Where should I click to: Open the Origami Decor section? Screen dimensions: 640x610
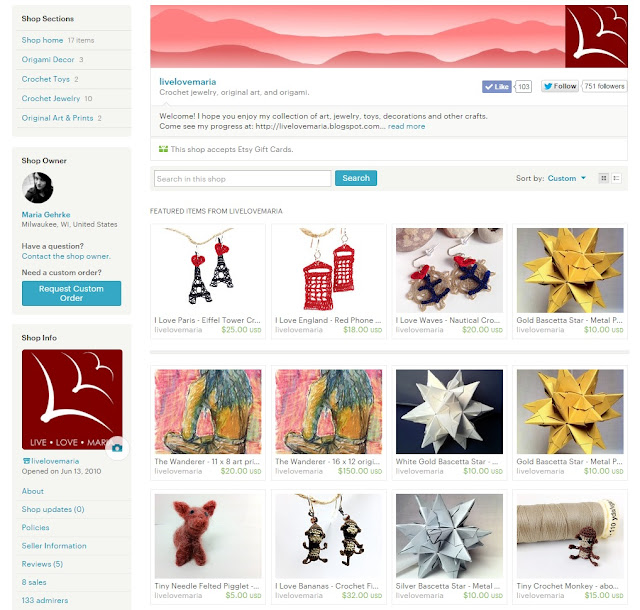tap(48, 60)
